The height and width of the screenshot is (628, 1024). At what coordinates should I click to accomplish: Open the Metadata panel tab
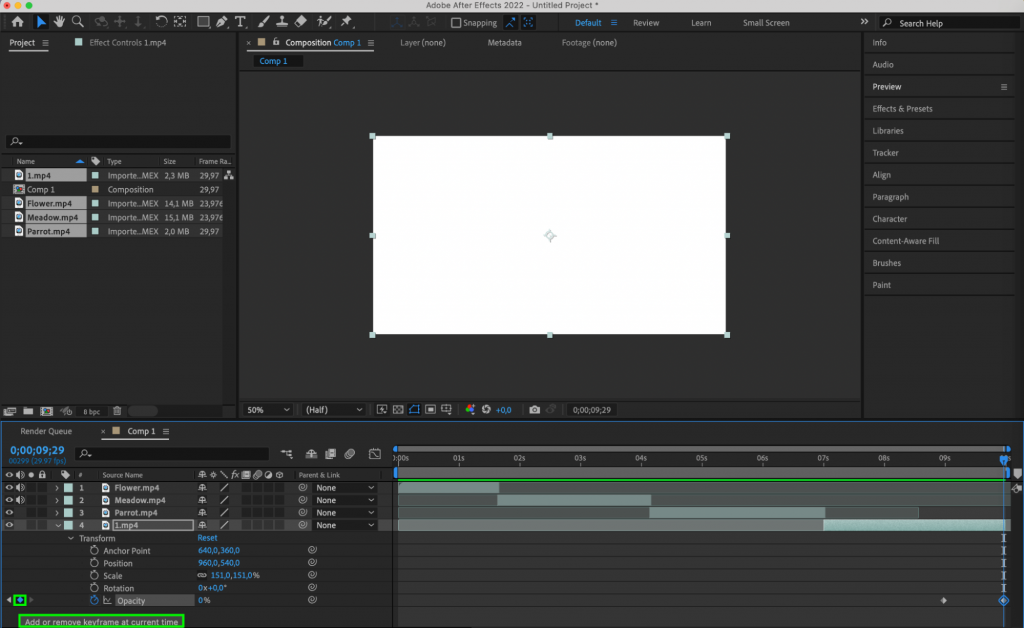coord(504,43)
